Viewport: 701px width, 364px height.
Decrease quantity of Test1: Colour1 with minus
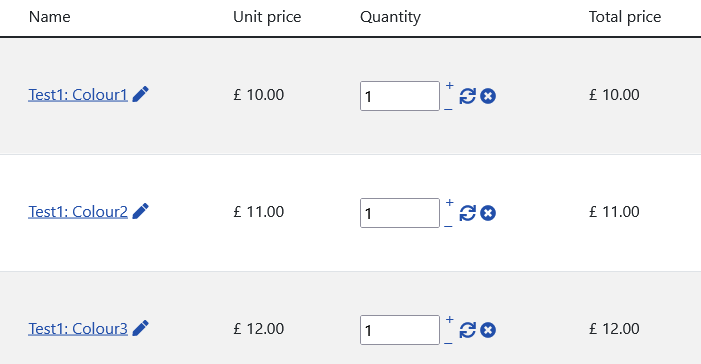pos(448,110)
